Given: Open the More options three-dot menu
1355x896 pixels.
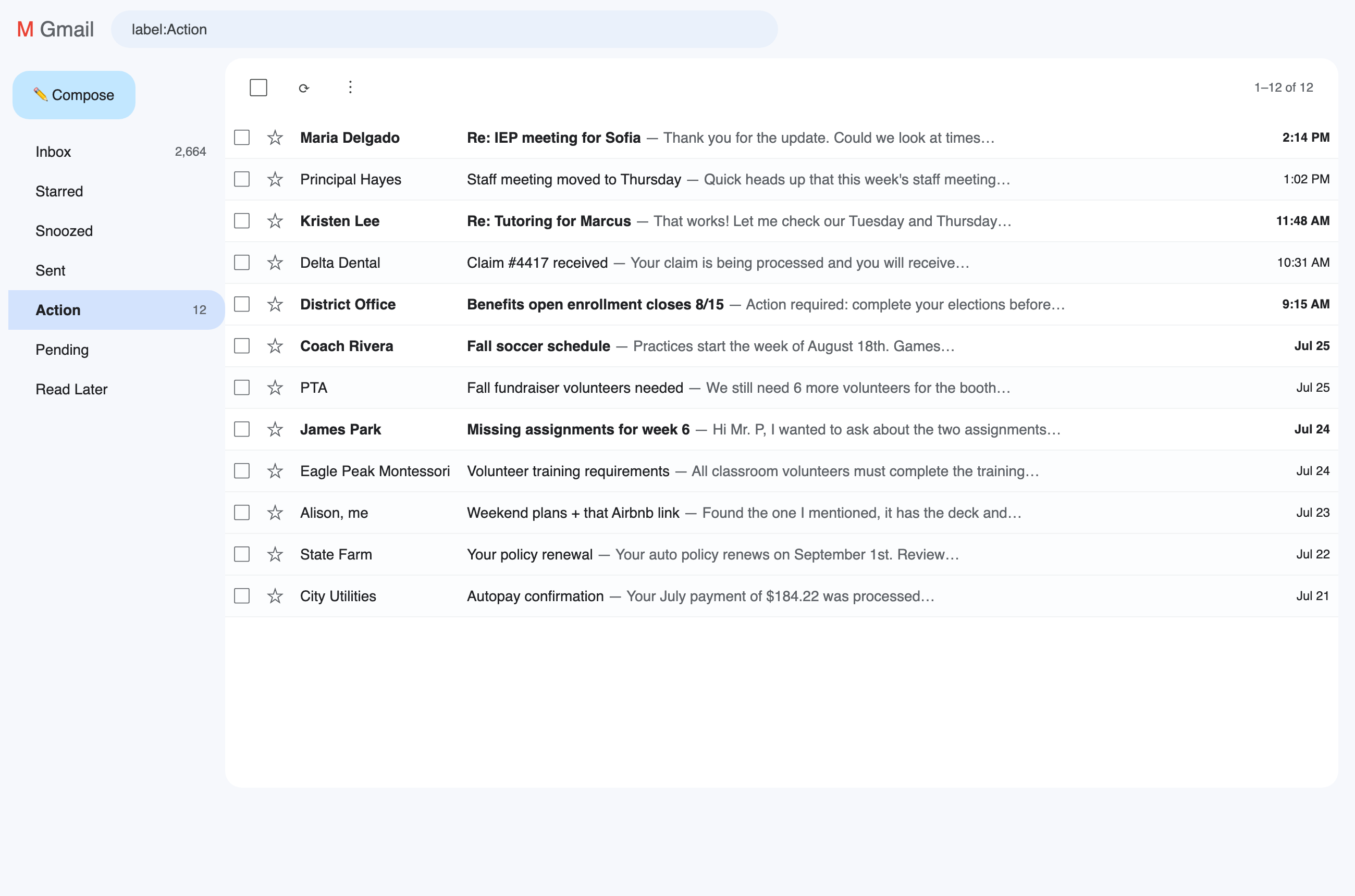Looking at the screenshot, I should pyautogui.click(x=350, y=88).
